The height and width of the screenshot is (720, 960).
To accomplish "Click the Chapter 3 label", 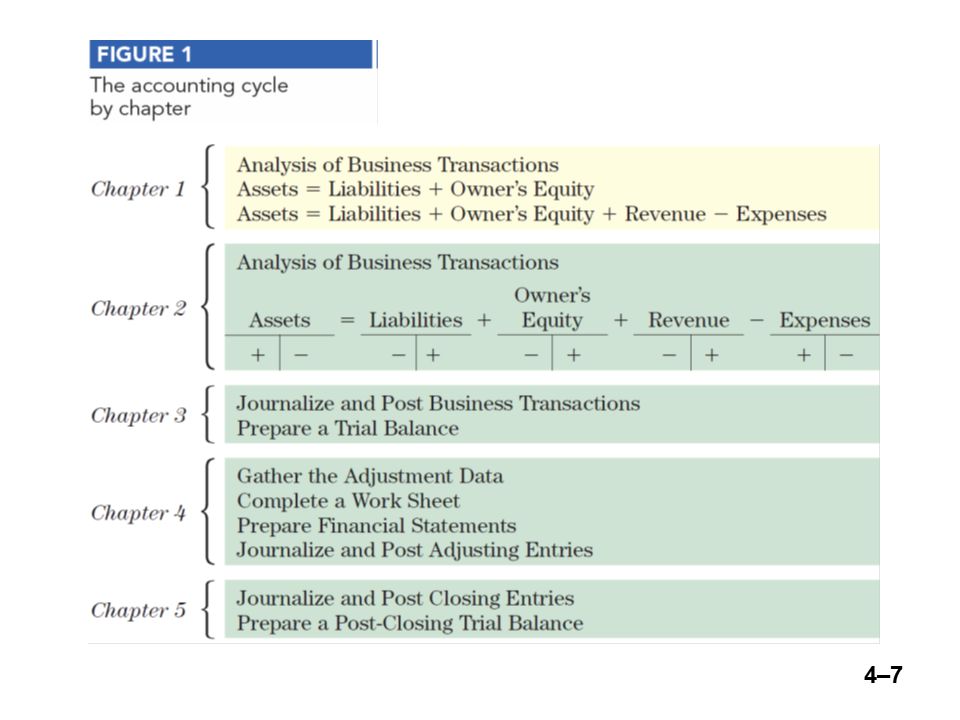I will [x=138, y=415].
